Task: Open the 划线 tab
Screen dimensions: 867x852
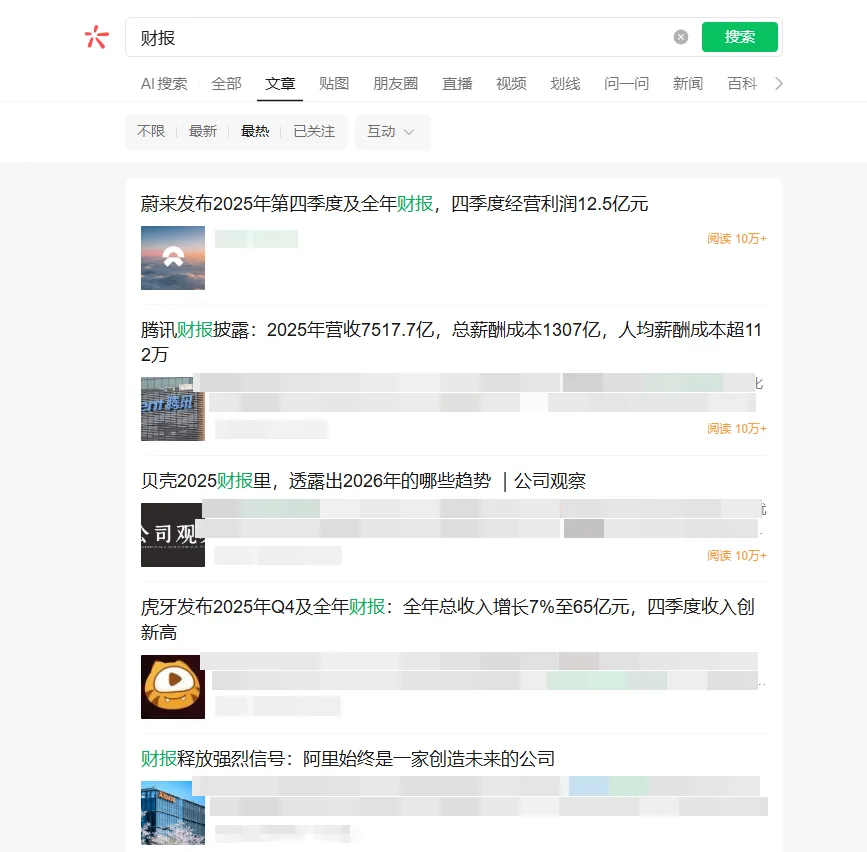Action: point(565,83)
